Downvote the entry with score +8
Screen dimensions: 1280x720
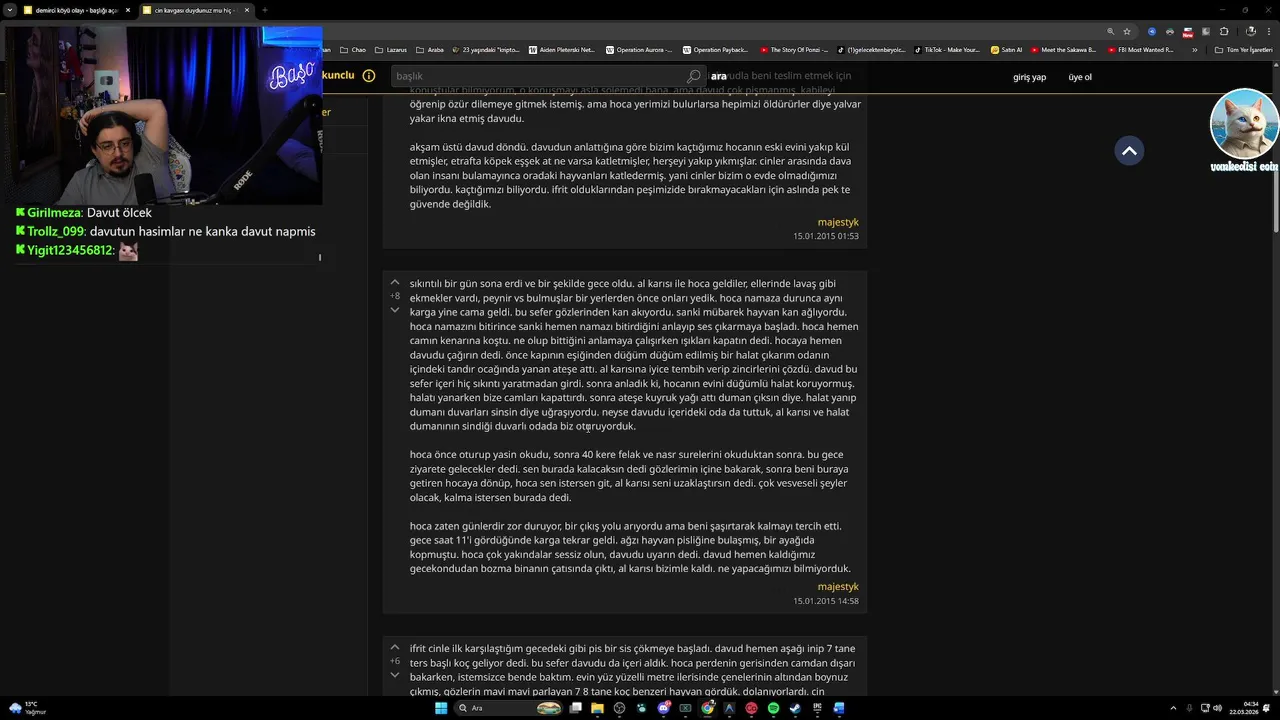[395, 310]
